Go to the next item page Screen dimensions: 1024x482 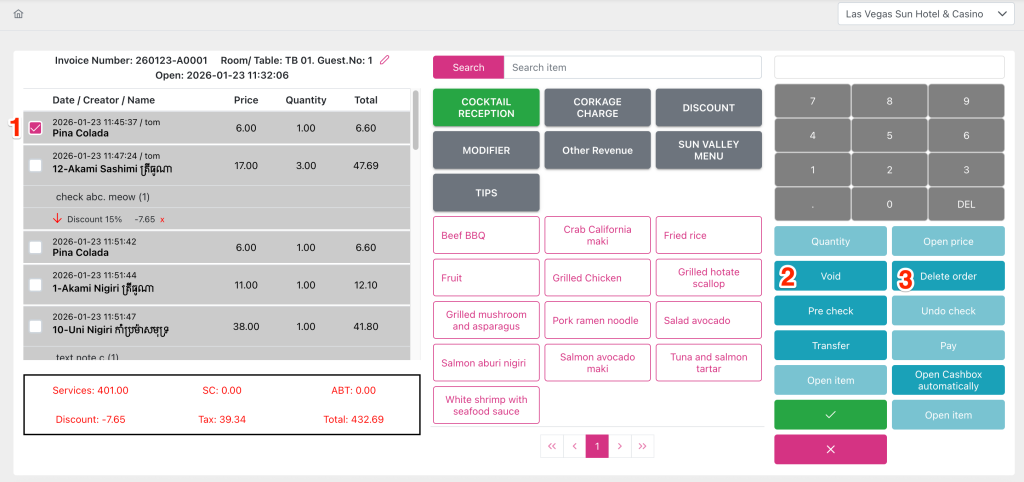[619, 446]
